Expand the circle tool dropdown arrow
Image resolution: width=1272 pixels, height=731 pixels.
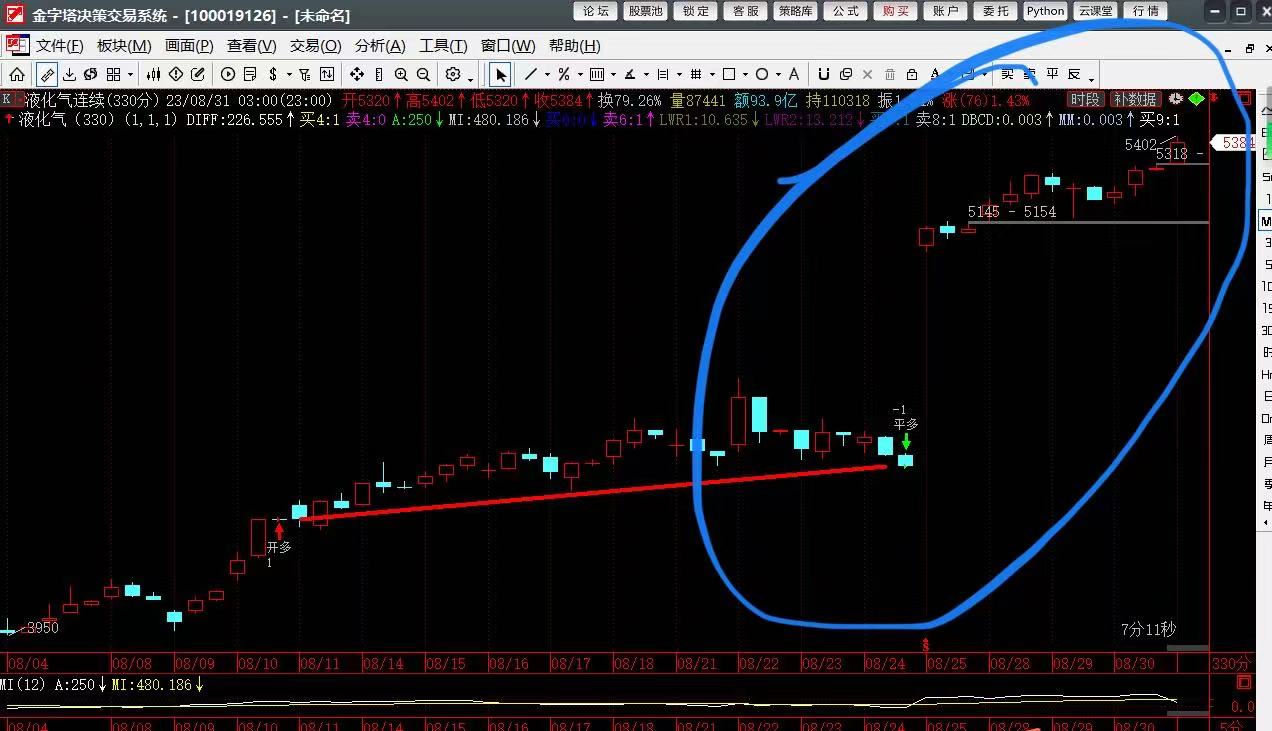[x=778, y=75]
